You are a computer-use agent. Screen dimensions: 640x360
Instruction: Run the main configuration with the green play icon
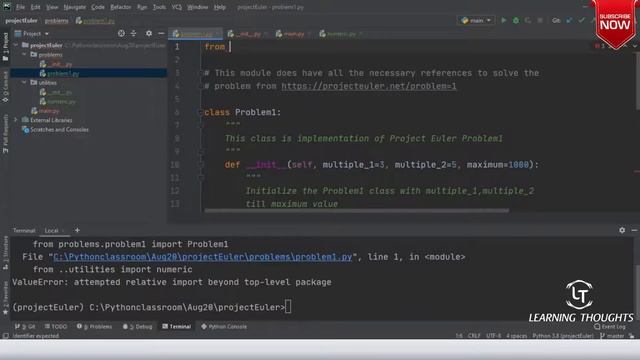504,20
